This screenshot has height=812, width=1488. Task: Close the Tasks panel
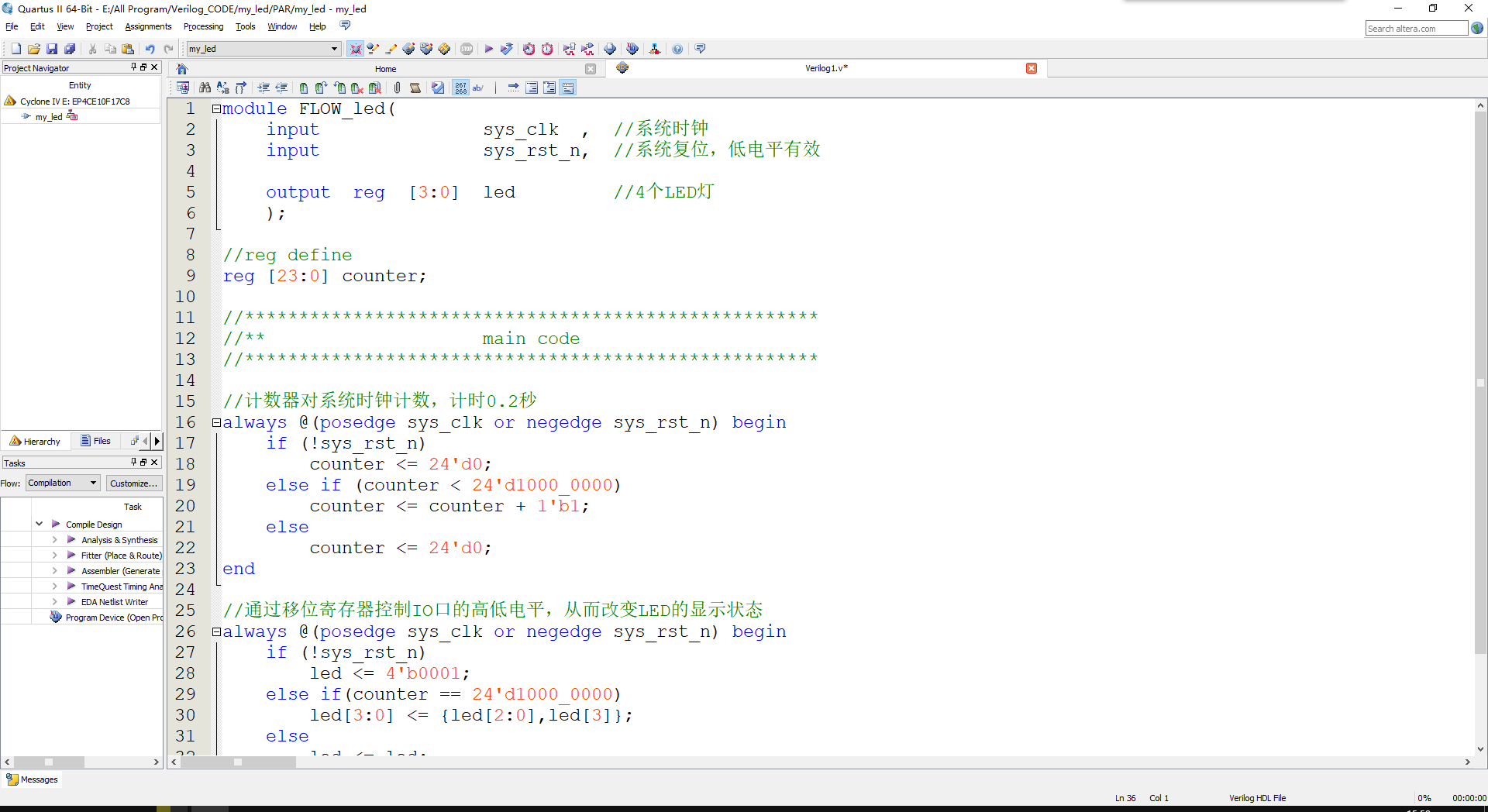pyautogui.click(x=154, y=462)
